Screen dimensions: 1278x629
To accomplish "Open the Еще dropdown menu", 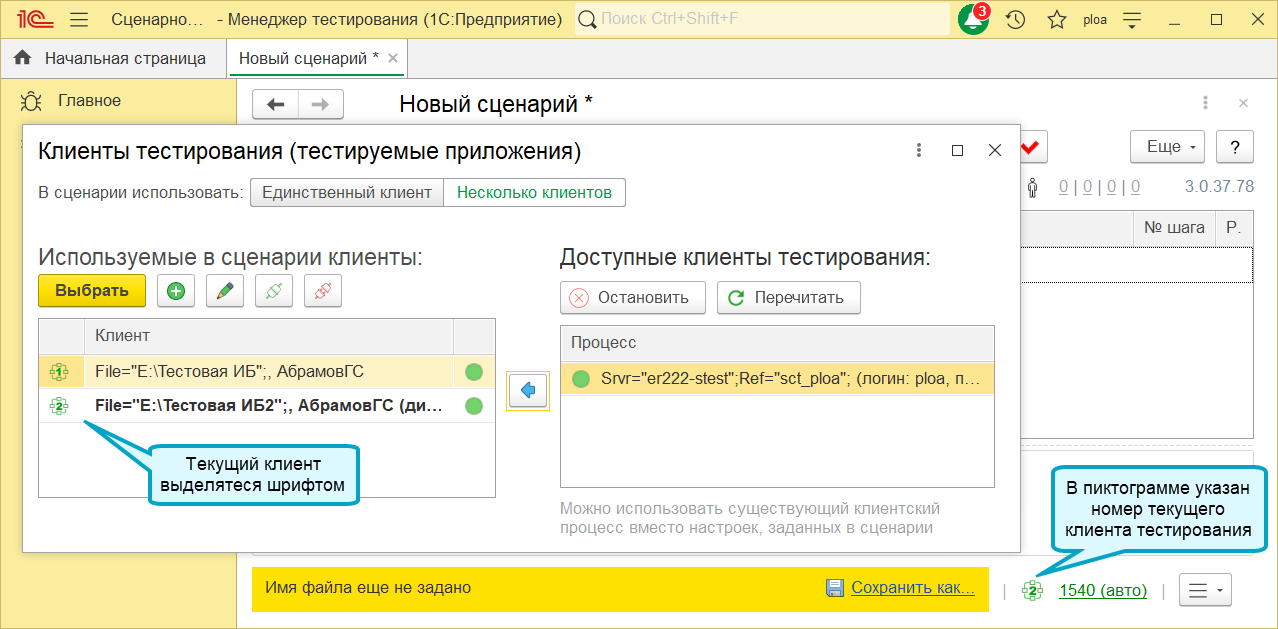I will 1167,147.
